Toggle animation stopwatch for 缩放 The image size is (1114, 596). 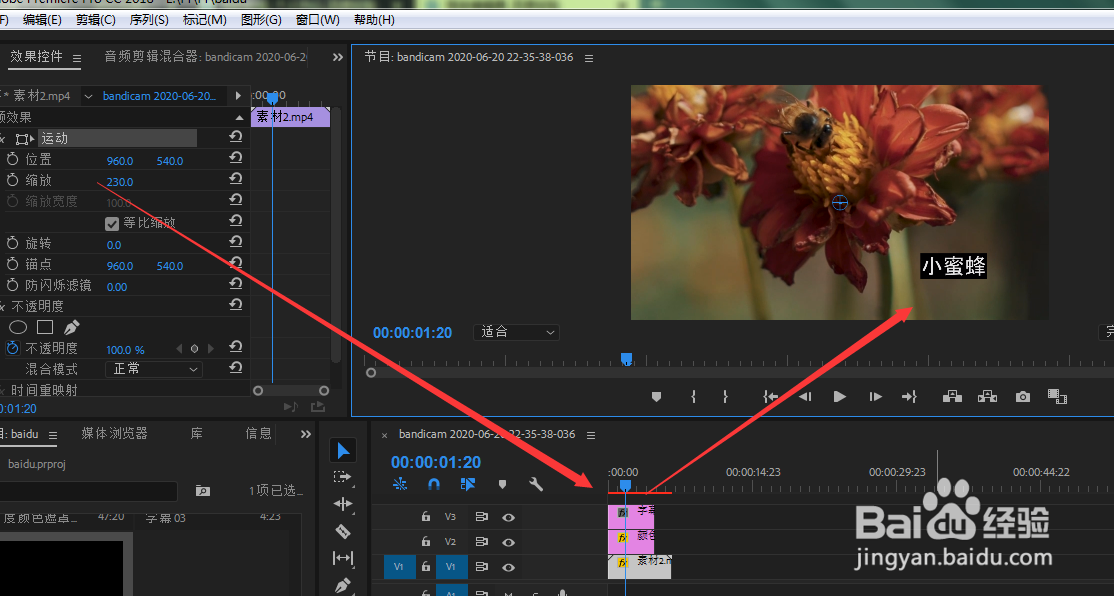tap(12, 180)
